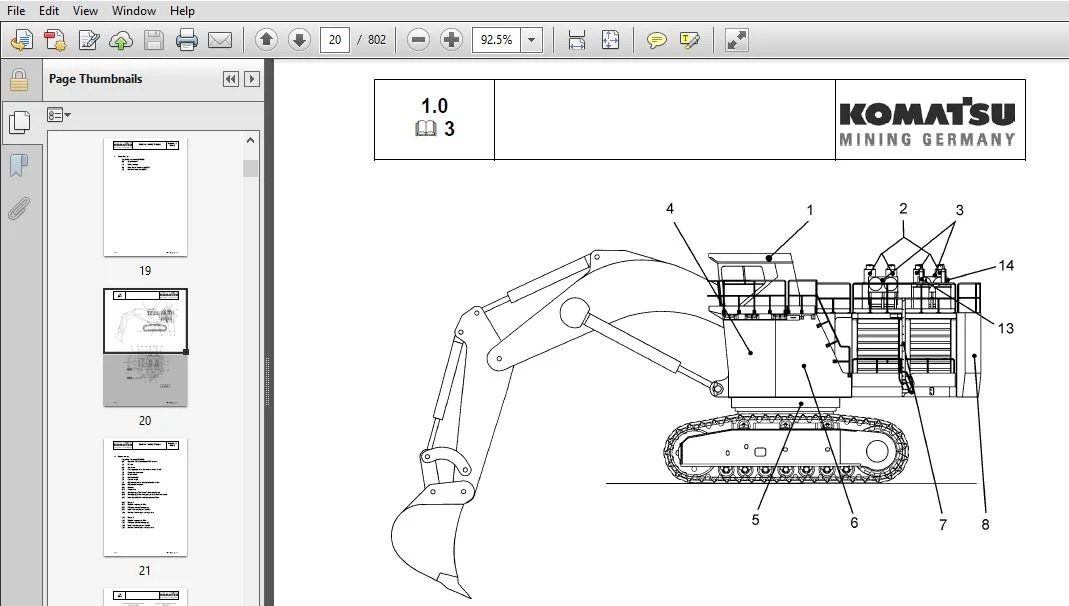Go to previous page with up arrow
The image size is (1069, 606).
(267, 40)
